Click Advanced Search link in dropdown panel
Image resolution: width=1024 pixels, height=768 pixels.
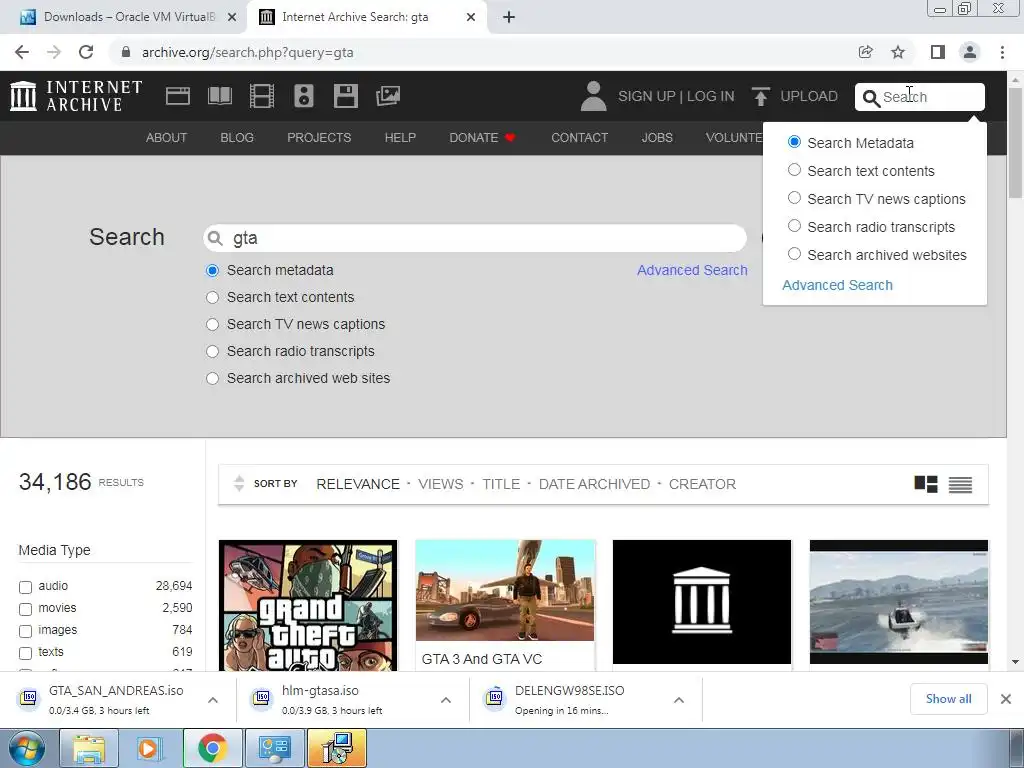[x=837, y=285]
